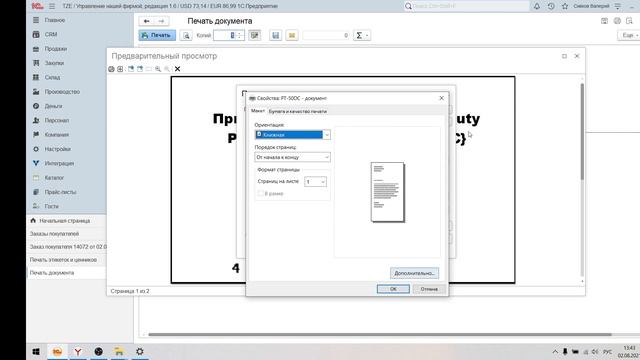Open the Склад section
The height and width of the screenshot is (360, 640).
point(52,77)
